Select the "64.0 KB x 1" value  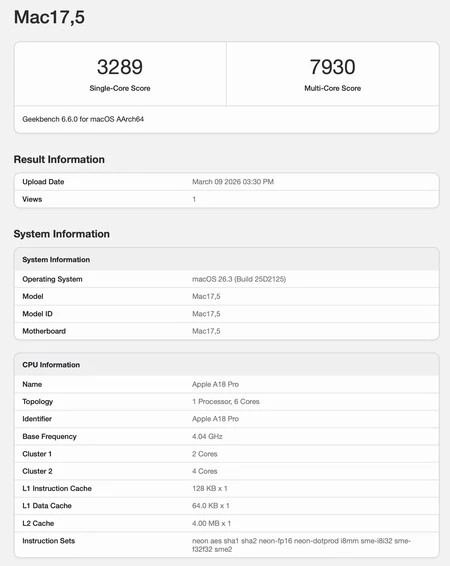tap(211, 506)
